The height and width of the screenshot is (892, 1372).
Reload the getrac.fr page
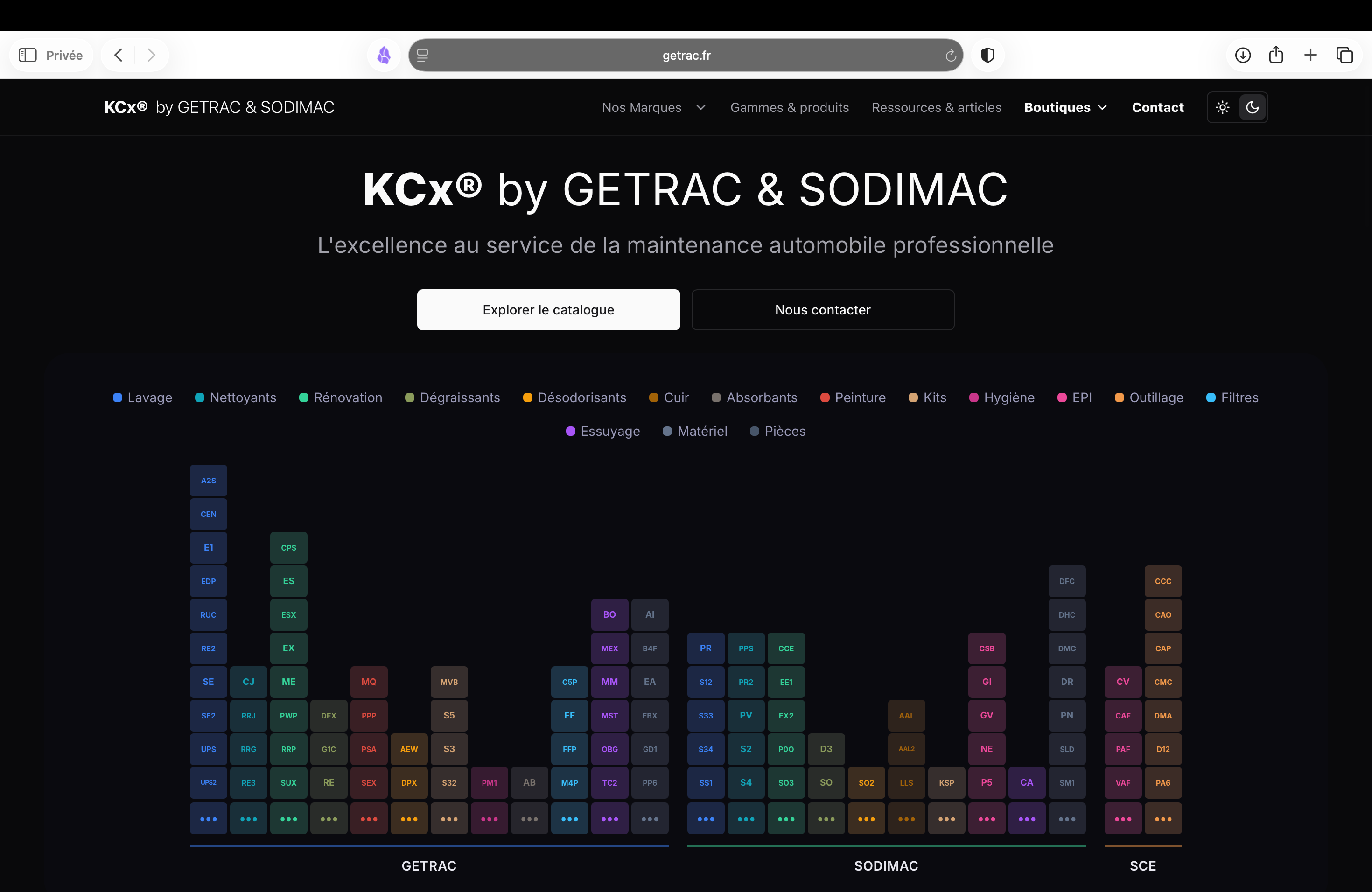point(951,56)
